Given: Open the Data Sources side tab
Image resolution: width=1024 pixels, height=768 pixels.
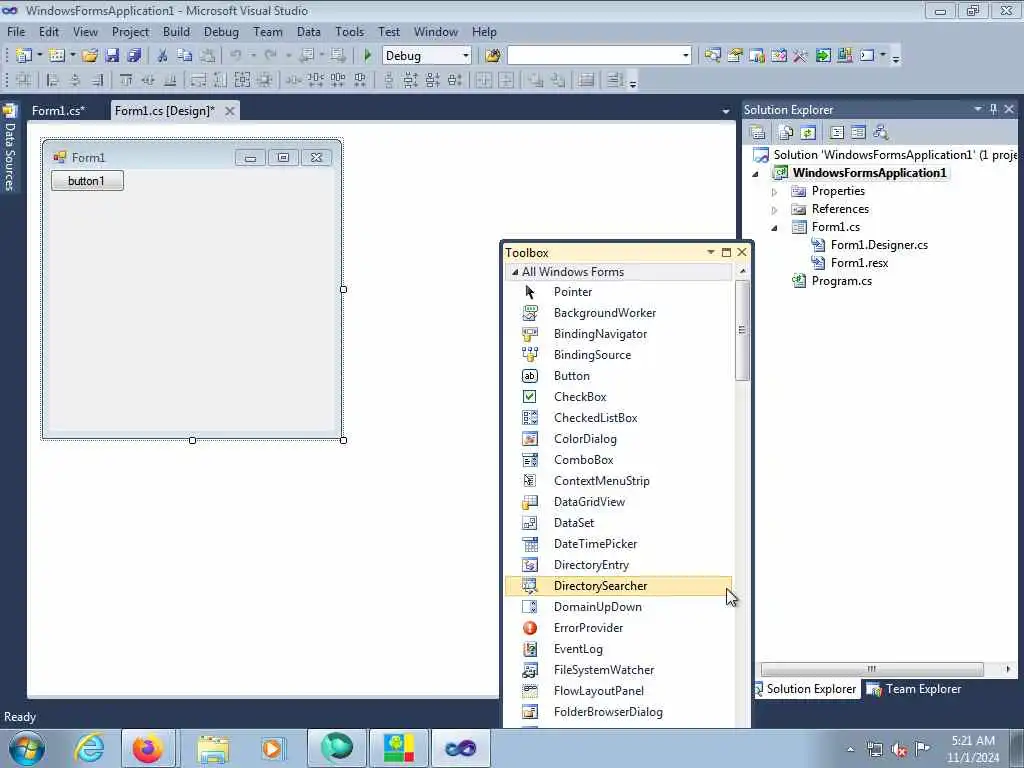Looking at the screenshot, I should (x=10, y=149).
